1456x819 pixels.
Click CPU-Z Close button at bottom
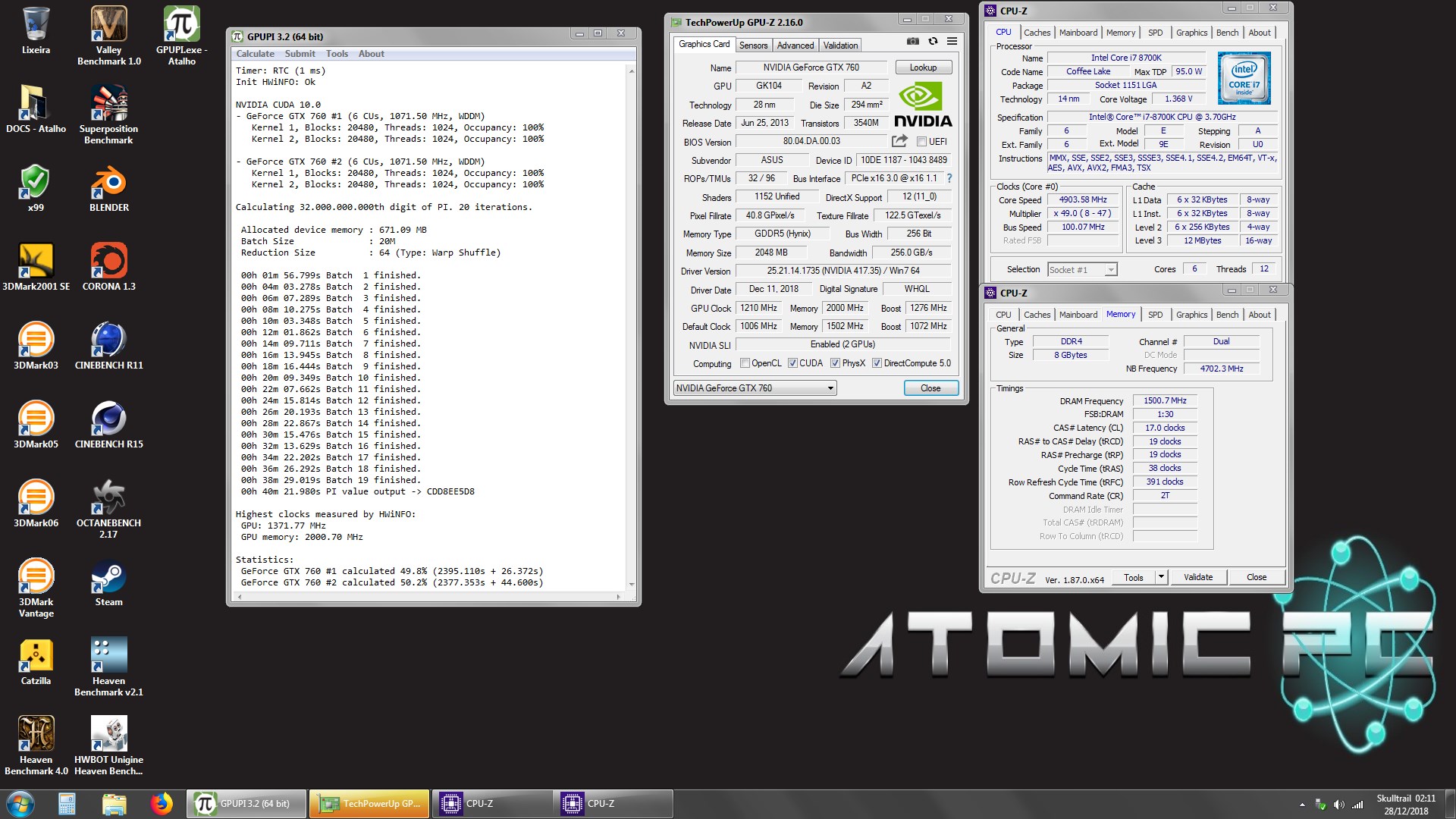tap(1256, 577)
